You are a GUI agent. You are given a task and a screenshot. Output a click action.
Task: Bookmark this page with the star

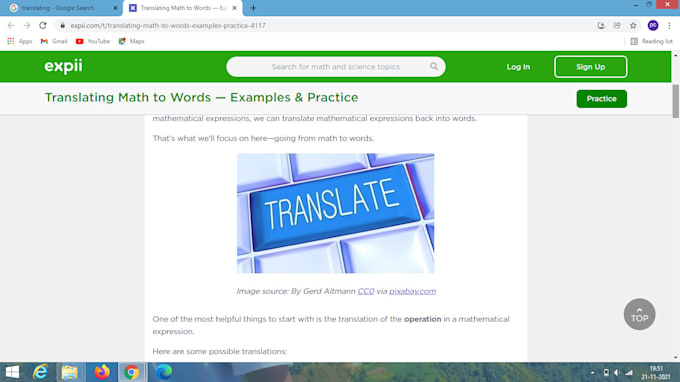pyautogui.click(x=633, y=26)
